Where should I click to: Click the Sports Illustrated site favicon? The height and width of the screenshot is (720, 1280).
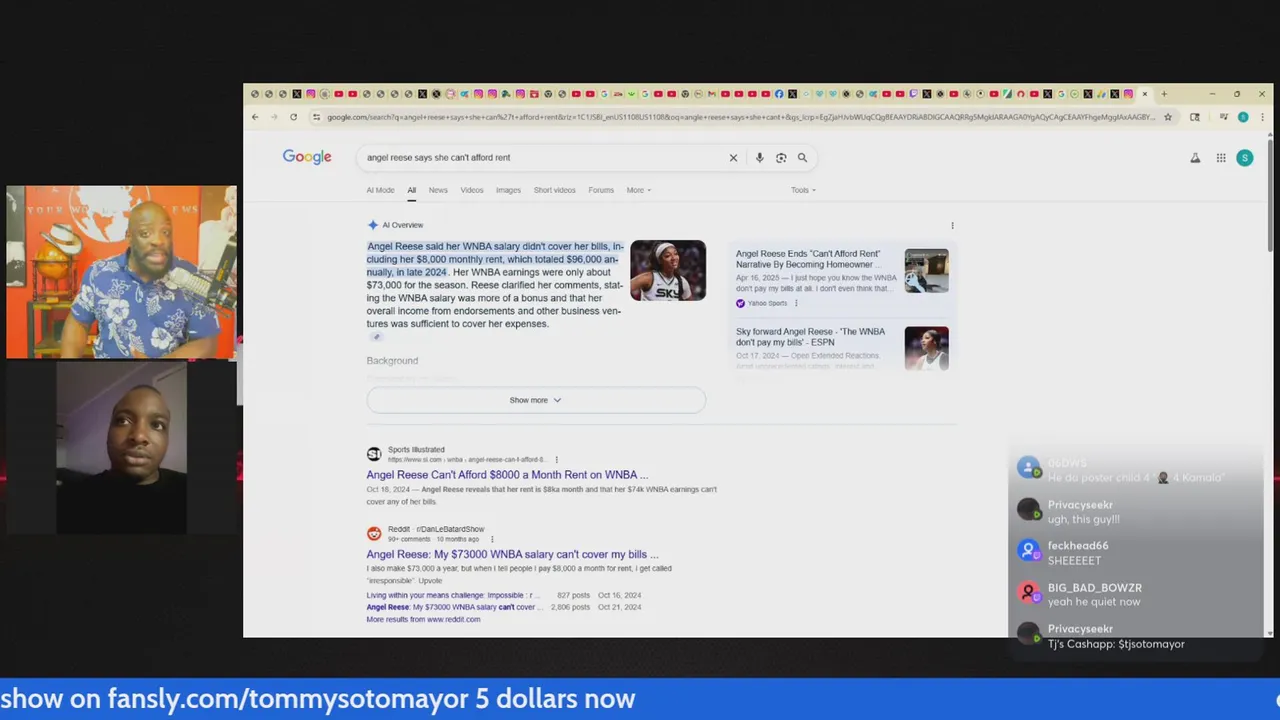(374, 454)
